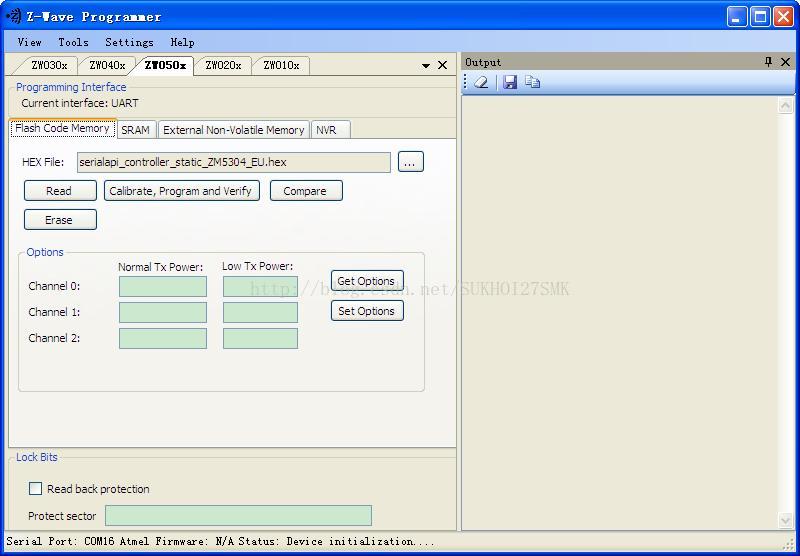Pin the Output panel
This screenshot has height=556, width=800.
[x=768, y=62]
